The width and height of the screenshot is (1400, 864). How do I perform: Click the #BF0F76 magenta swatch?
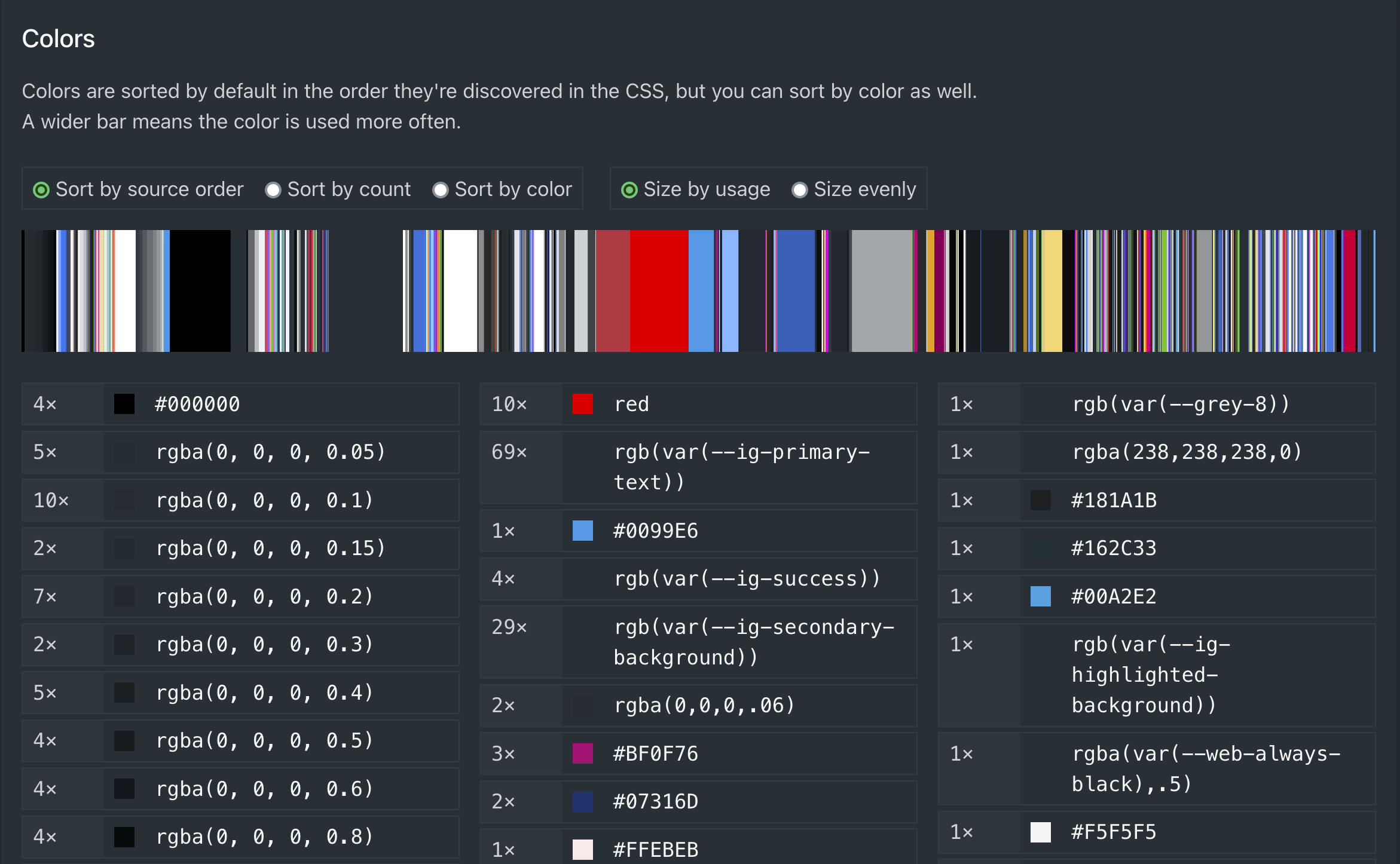[582, 753]
